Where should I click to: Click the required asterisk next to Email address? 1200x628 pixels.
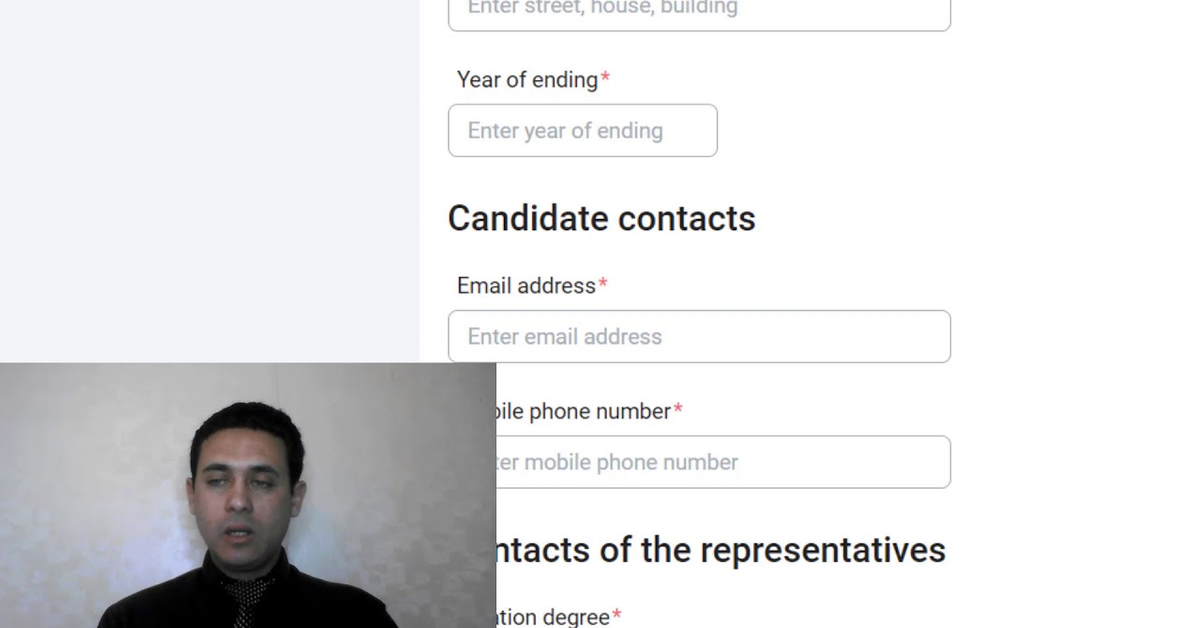(x=603, y=286)
